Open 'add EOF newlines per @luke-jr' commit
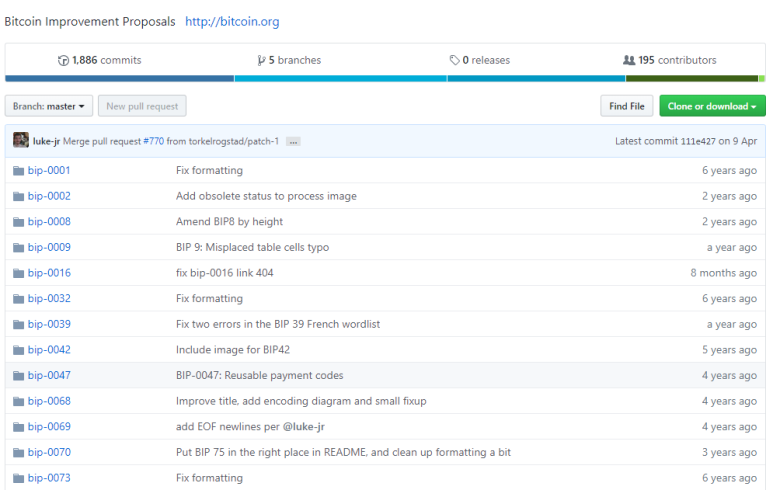Screen dimensions: 773x490 coord(250,427)
